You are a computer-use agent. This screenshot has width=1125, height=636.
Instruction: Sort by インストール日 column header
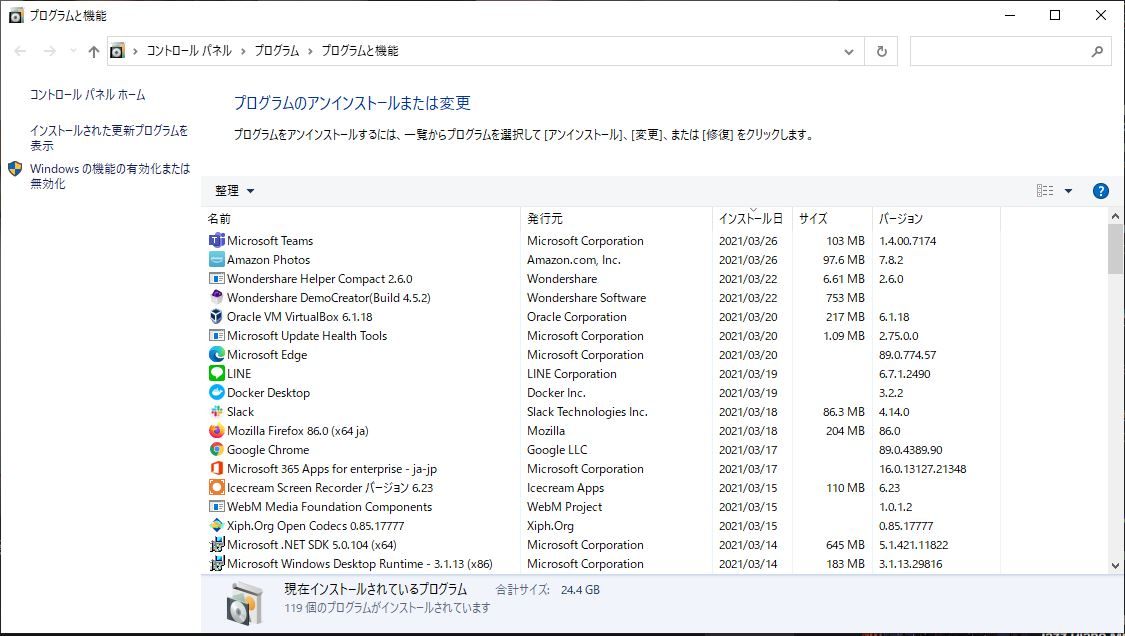coord(752,218)
